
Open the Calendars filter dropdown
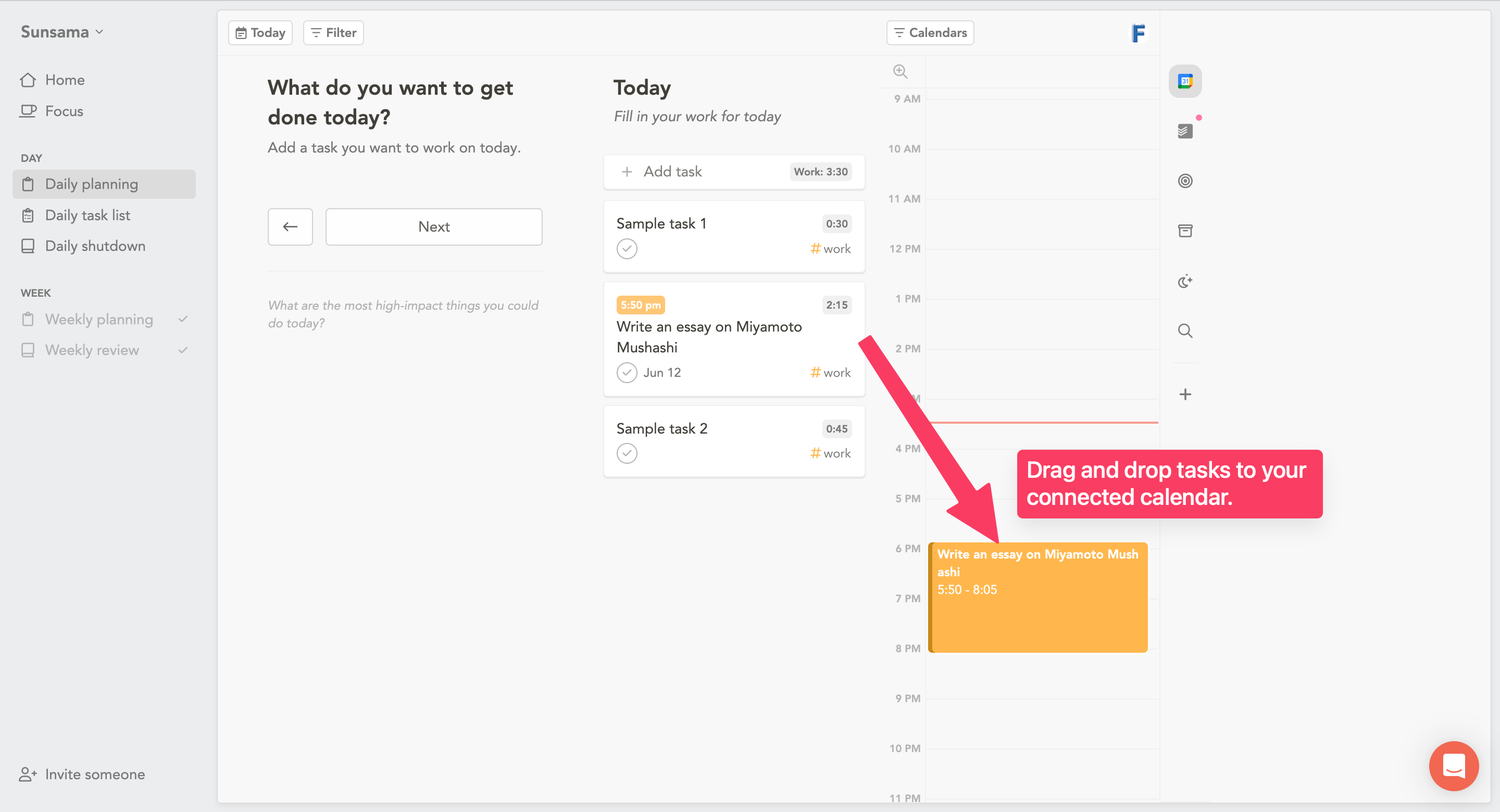[930, 33]
